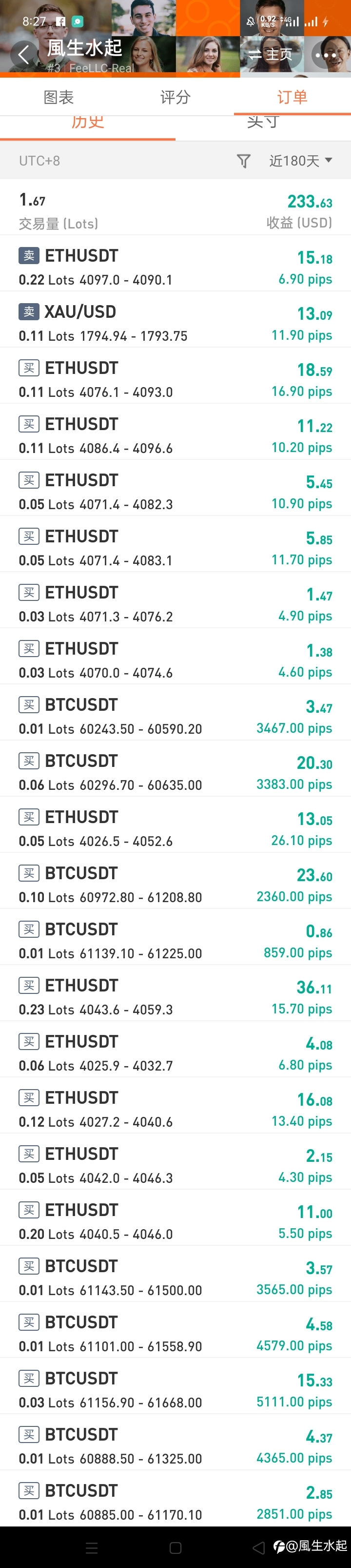The width and height of the screenshot is (351, 1568).
Task: Tap the UTC+8 timezone label
Action: pos(39,161)
